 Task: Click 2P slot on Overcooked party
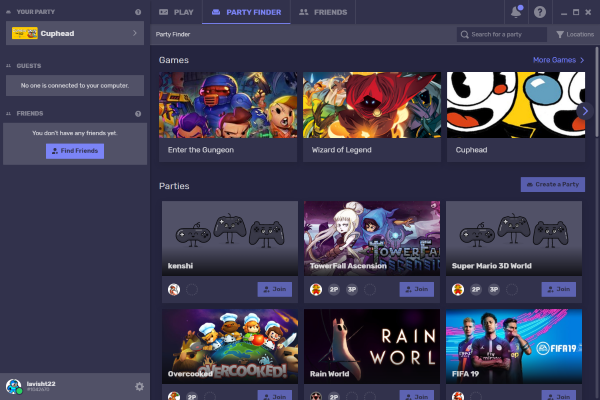click(x=192, y=396)
